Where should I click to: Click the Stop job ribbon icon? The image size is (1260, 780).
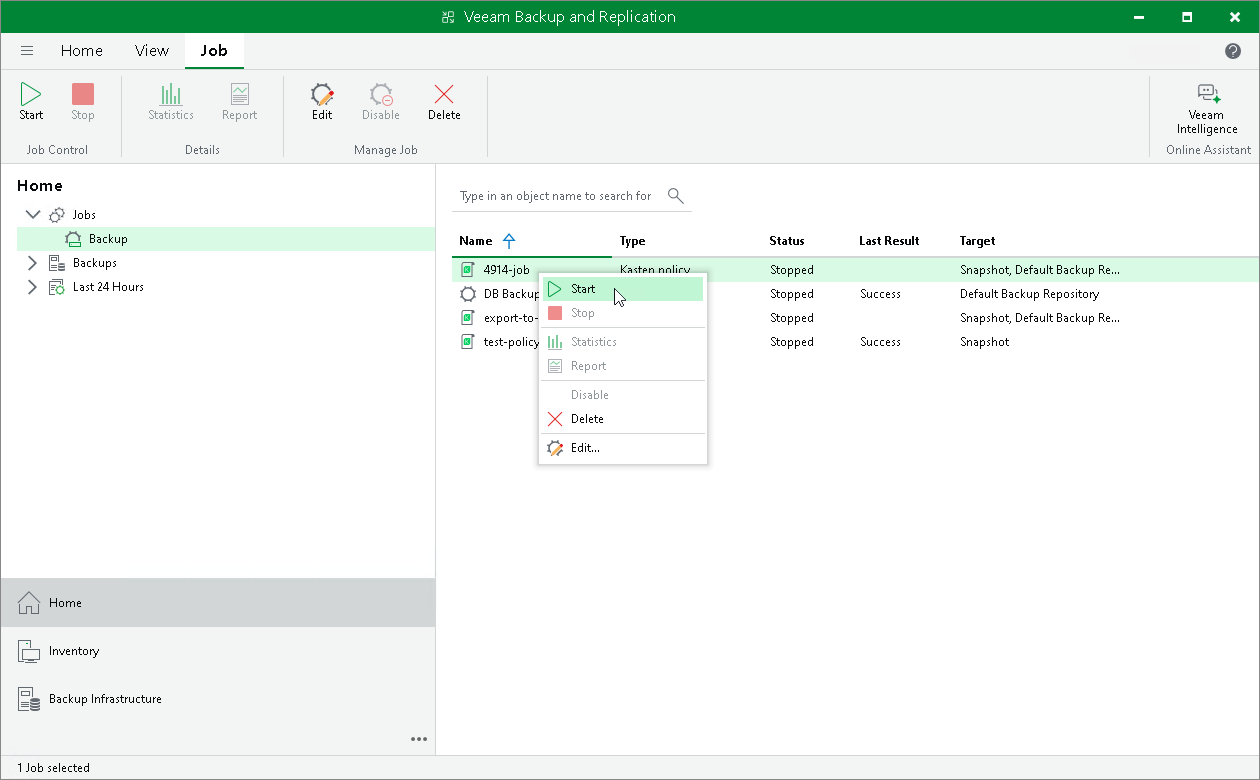pos(83,95)
